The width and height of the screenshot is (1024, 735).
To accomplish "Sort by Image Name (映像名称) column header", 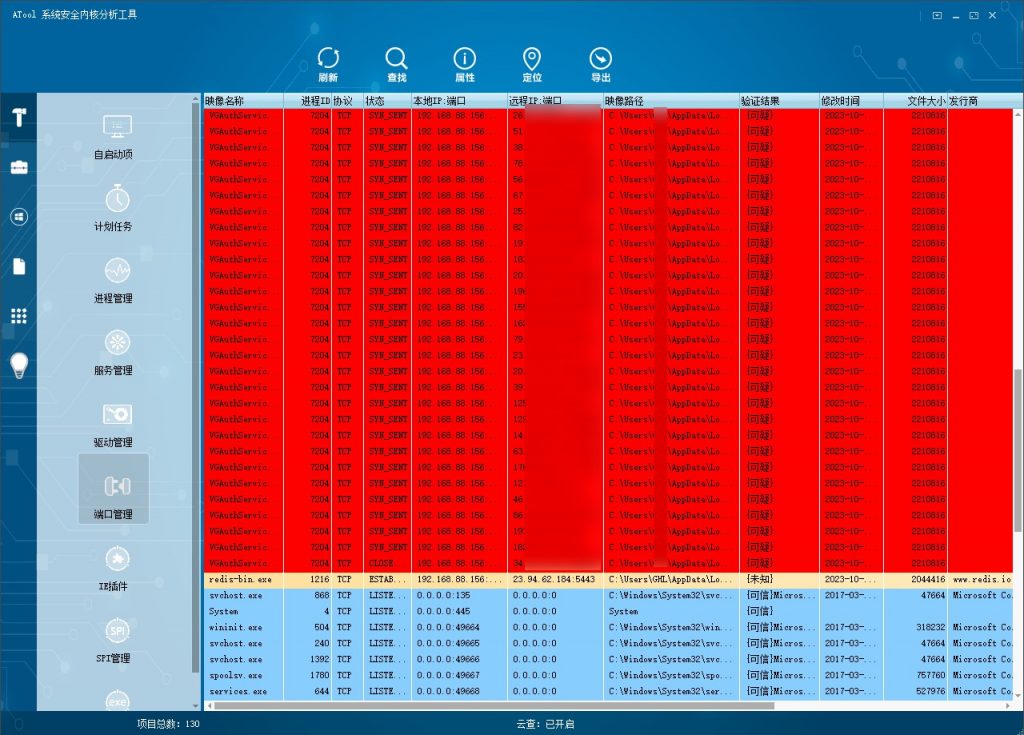I will (244, 101).
